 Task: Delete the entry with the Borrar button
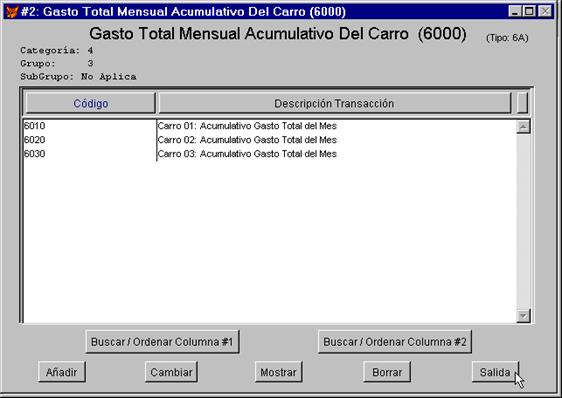387,372
